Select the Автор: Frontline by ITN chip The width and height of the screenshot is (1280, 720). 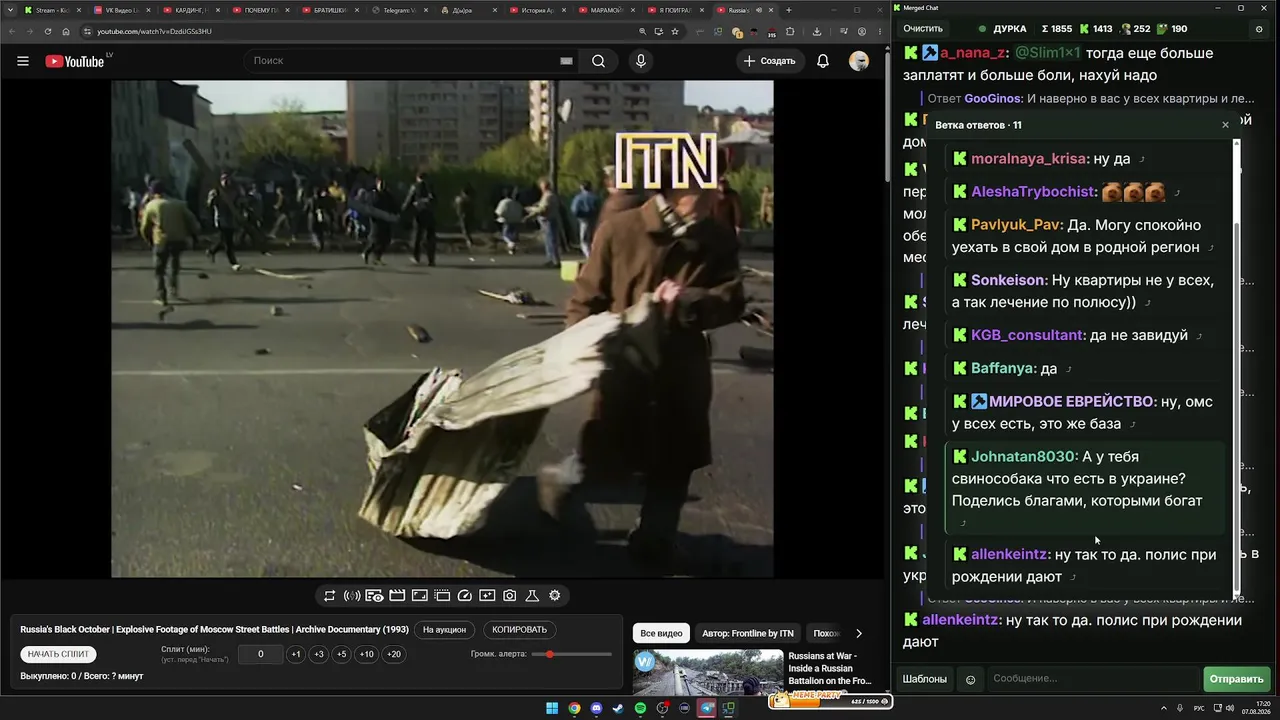click(x=748, y=633)
